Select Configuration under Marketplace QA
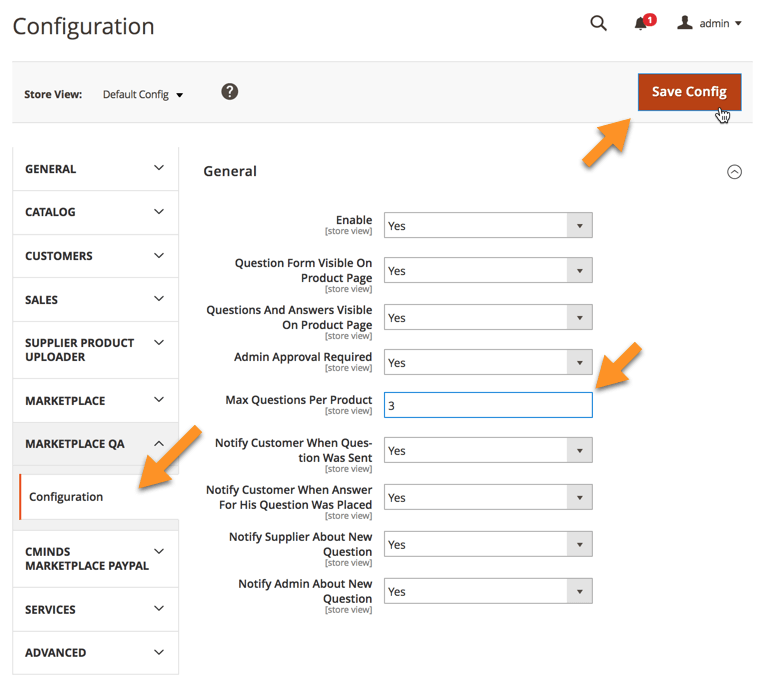Image resolution: width=769 pixels, height=689 pixels. (66, 497)
